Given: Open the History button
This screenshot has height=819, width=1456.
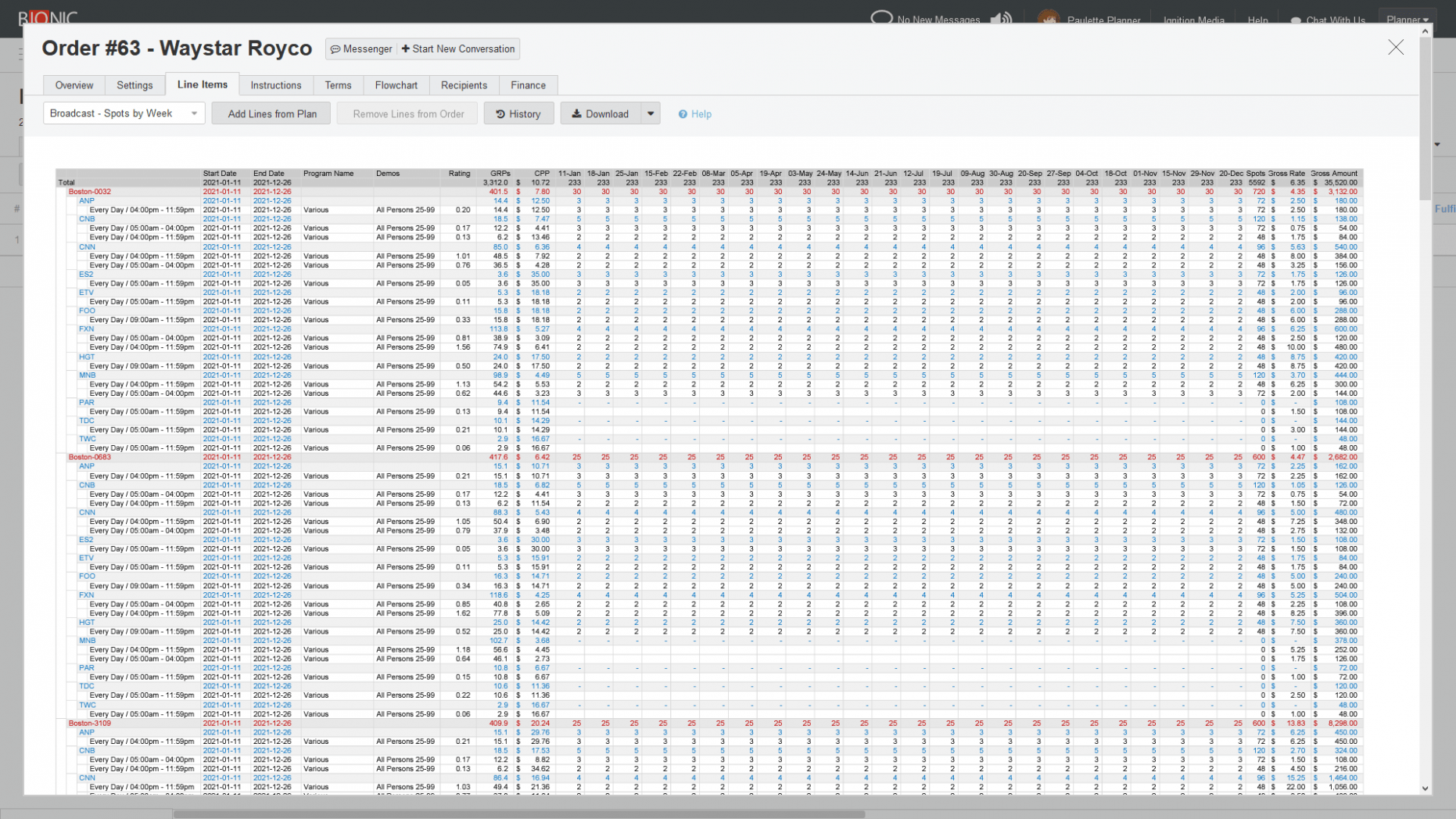Looking at the screenshot, I should [518, 114].
